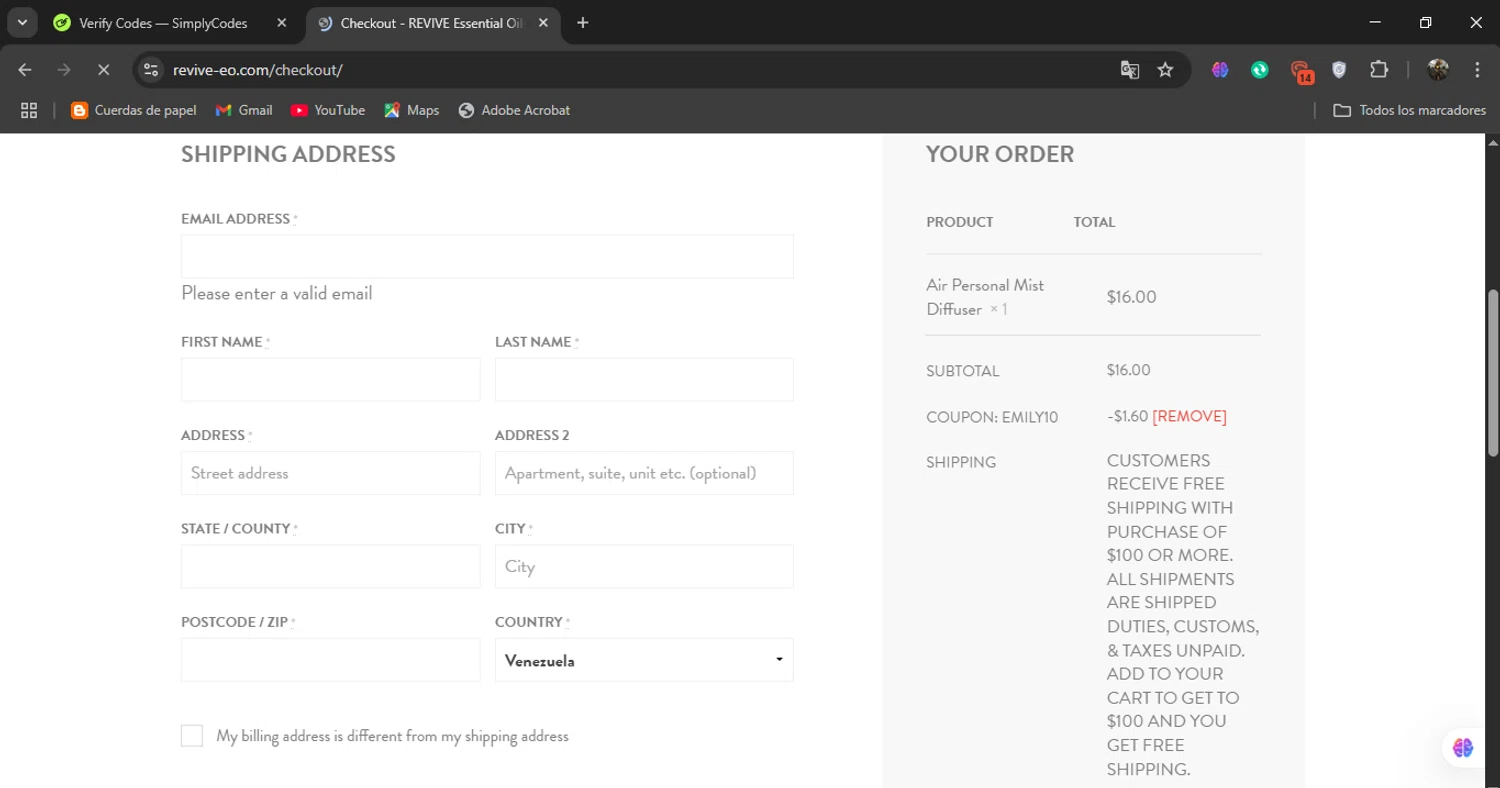Click the SHIPPING row label
This screenshot has height=788, width=1500.
pos(961,462)
